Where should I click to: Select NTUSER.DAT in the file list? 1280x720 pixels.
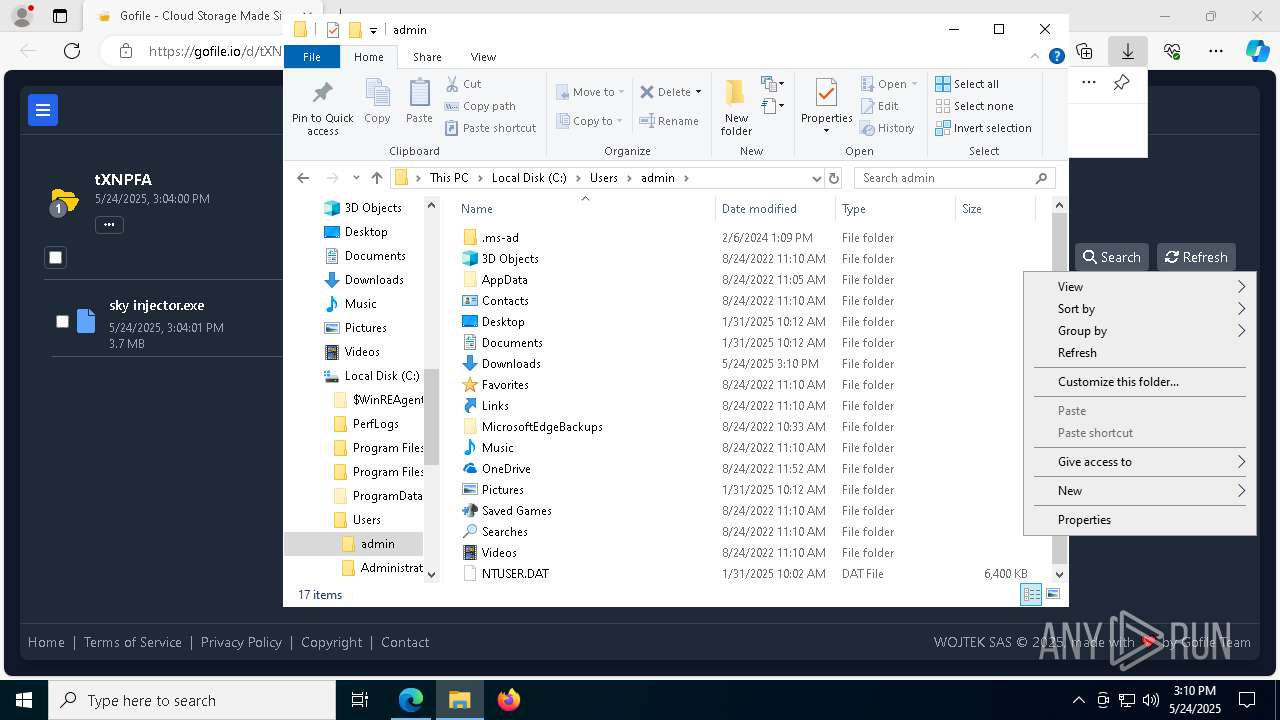[x=515, y=574]
